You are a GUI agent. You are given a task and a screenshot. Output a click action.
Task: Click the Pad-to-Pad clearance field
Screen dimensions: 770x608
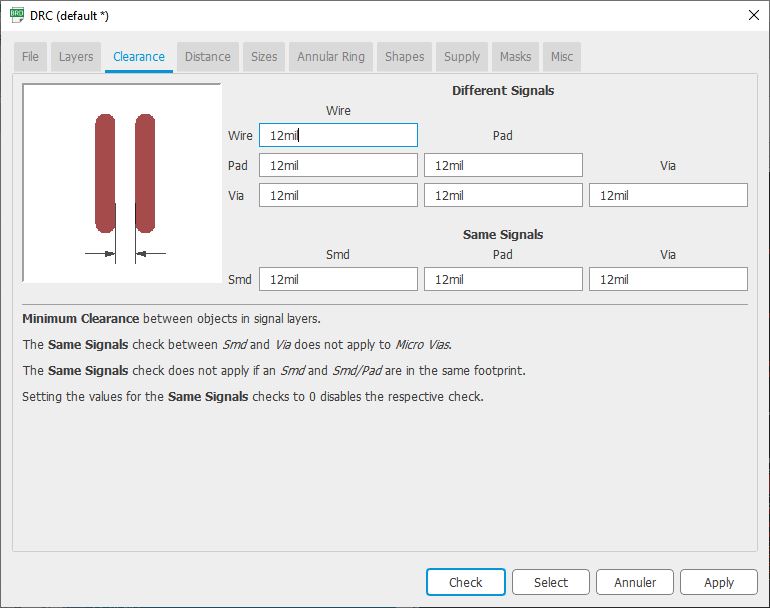[x=503, y=165]
